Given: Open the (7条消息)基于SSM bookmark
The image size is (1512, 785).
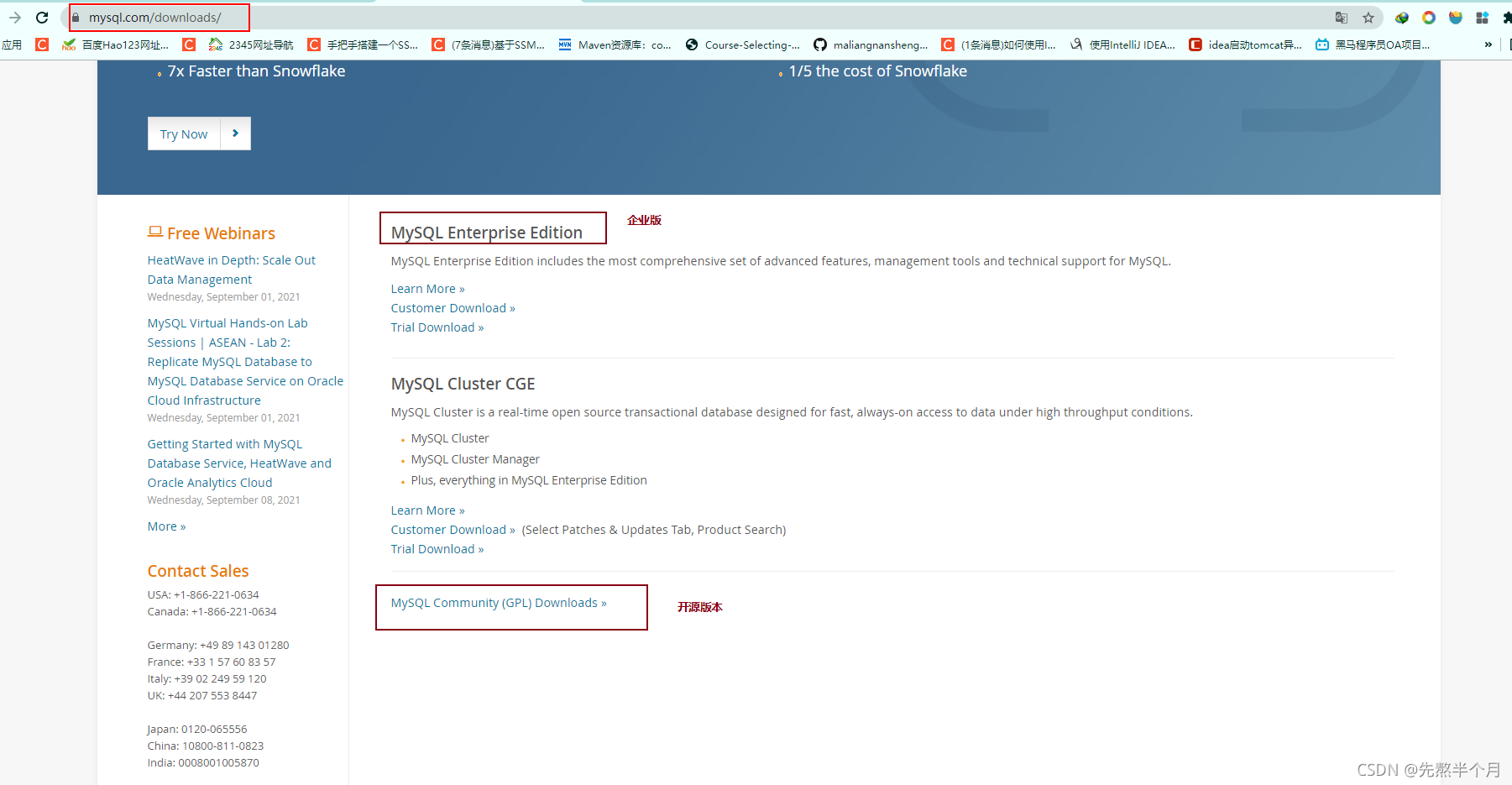Looking at the screenshot, I should pos(488,44).
